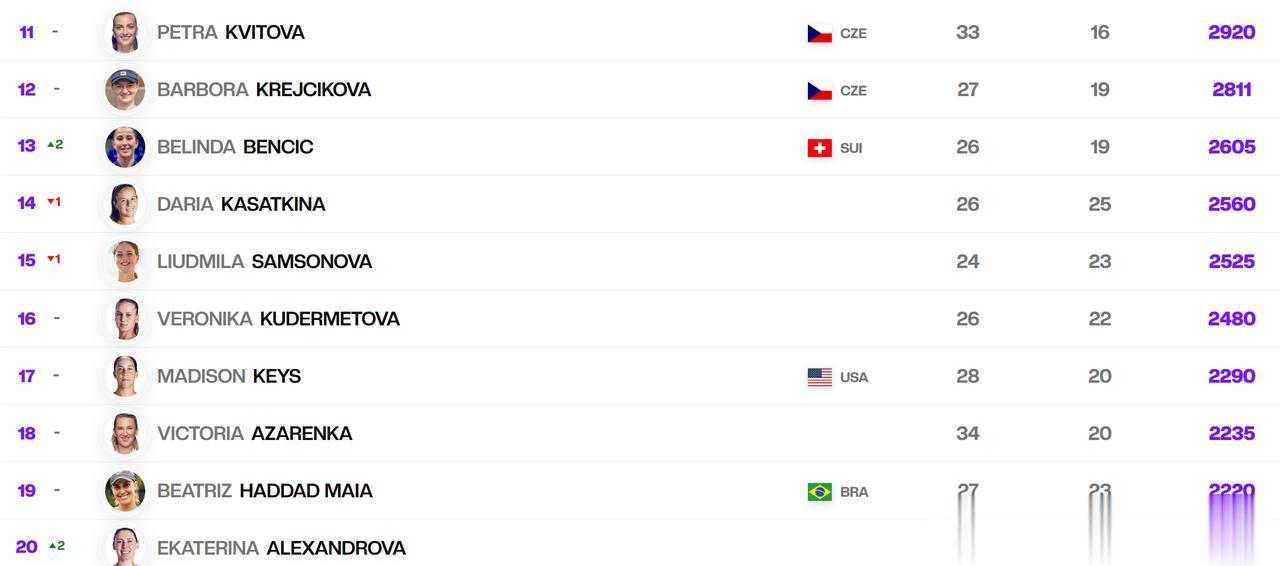Click the Brazil flag for Haddad Maia
The image size is (1280, 566).
[x=820, y=492]
